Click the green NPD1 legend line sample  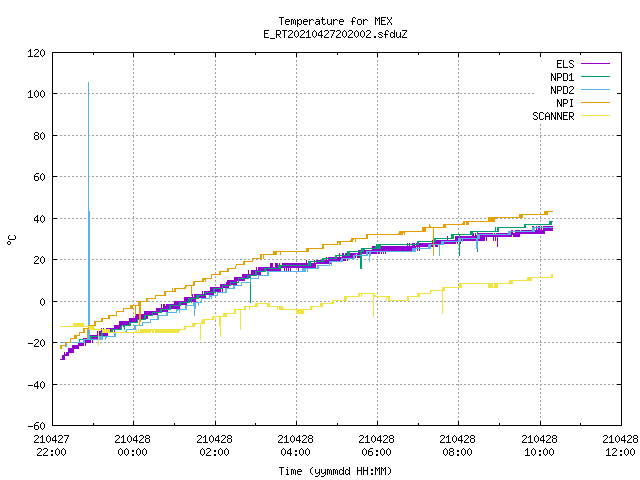pos(595,77)
